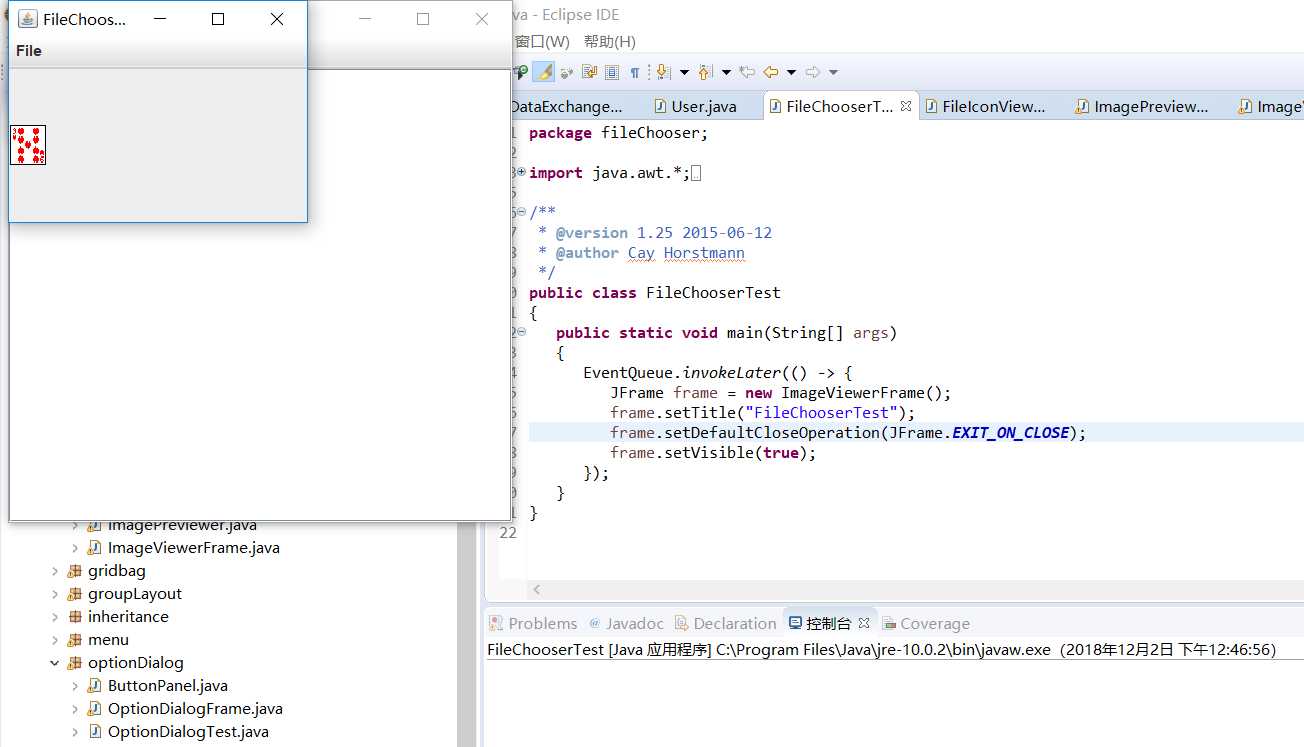Toggle show whitespace characters pilcrow icon
1304x747 pixels.
[634, 72]
